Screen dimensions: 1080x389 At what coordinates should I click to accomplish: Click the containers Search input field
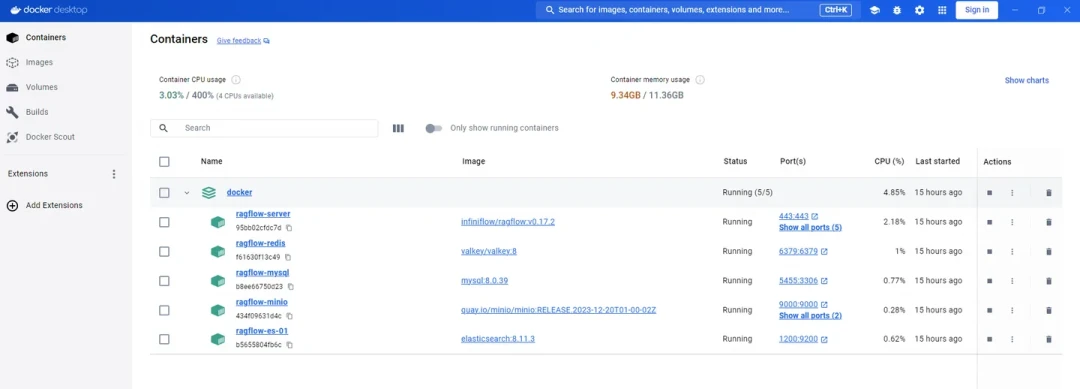pos(264,128)
